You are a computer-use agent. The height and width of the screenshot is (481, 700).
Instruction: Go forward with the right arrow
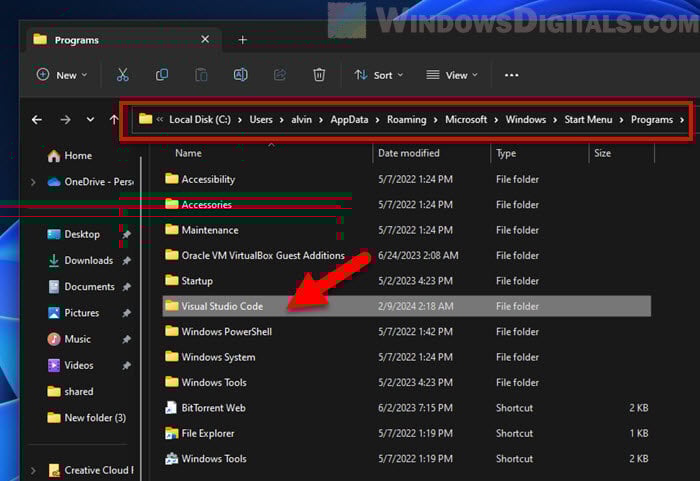point(65,120)
